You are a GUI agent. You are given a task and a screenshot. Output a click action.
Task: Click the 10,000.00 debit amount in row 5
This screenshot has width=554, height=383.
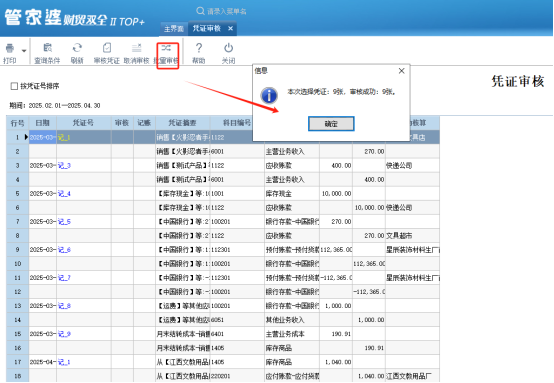point(336,194)
